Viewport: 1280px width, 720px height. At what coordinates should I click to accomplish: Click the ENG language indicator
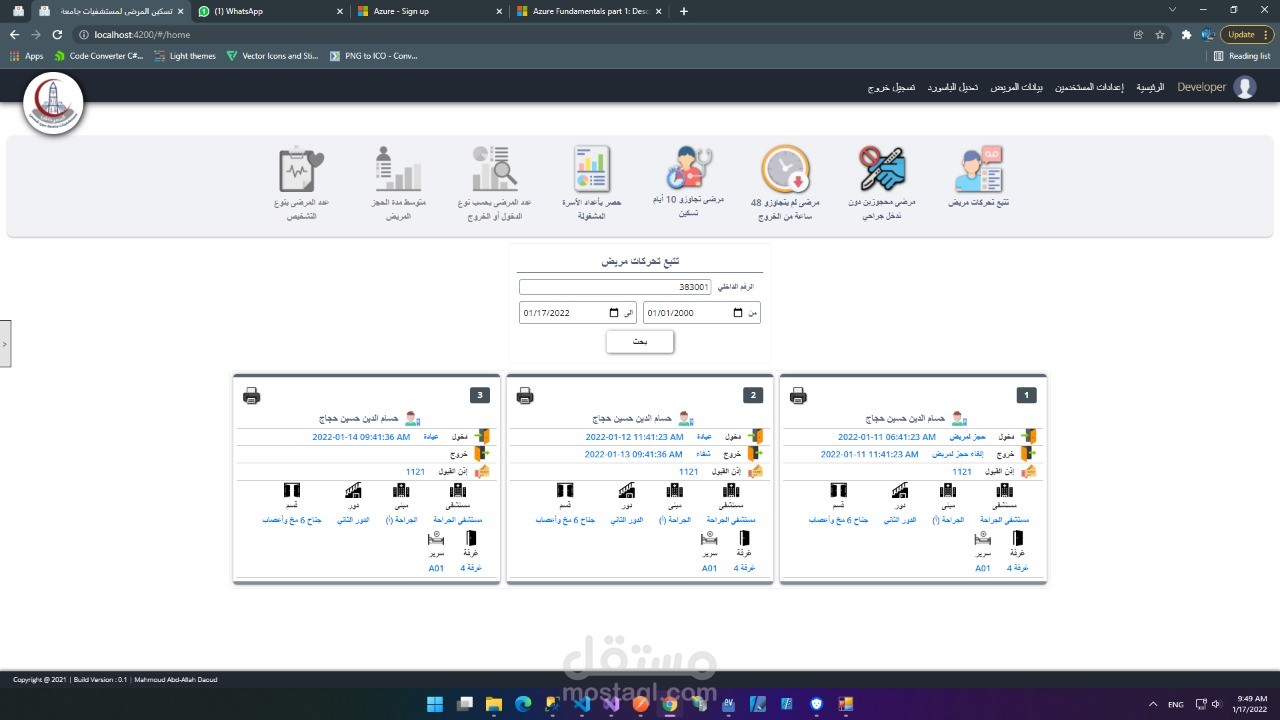[x=1176, y=704]
